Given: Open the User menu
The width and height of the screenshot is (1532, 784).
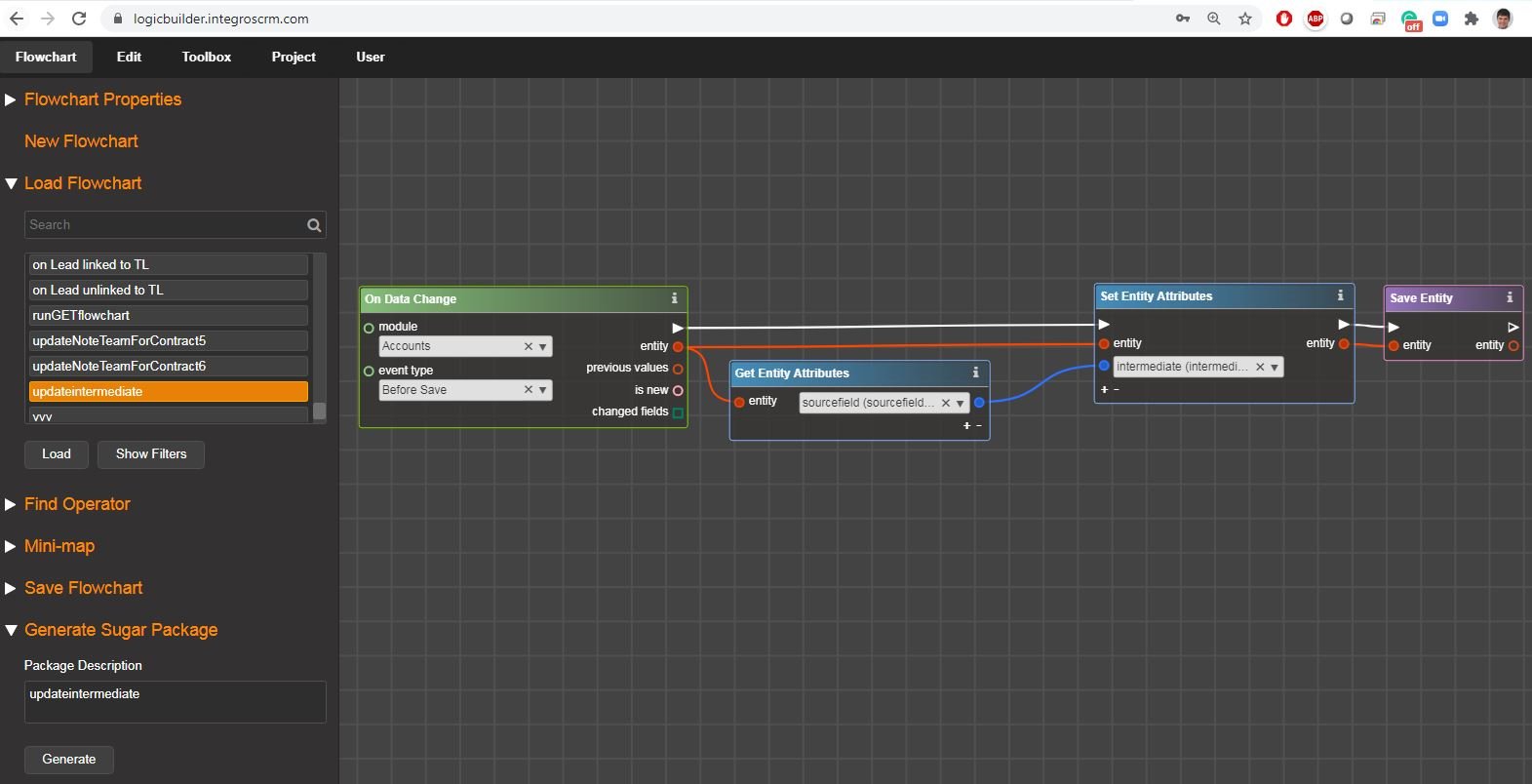Looking at the screenshot, I should pos(371,57).
